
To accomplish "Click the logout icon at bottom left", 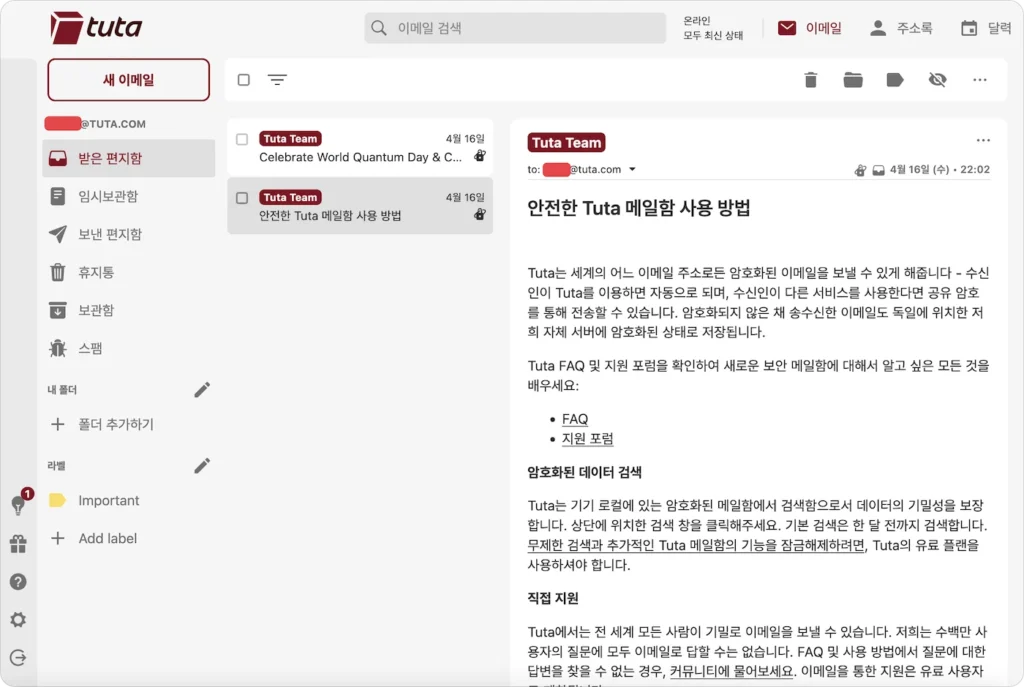I will point(18,658).
